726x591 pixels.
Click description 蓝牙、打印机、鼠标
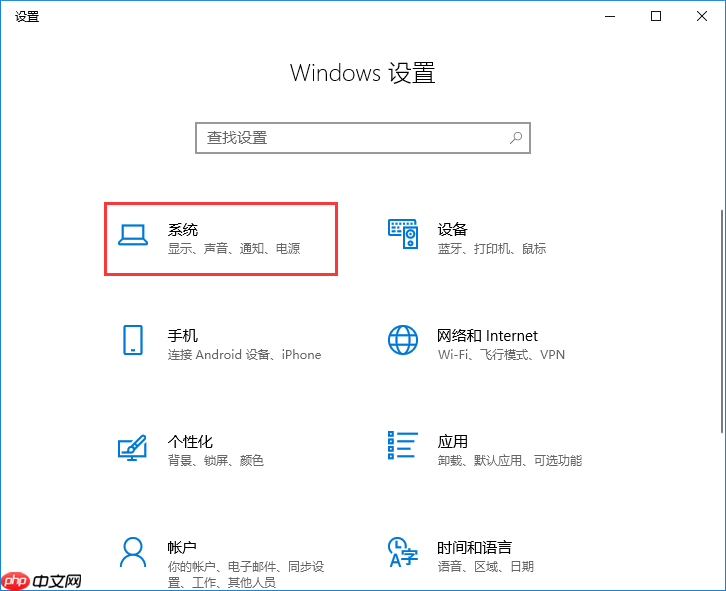tap(492, 249)
